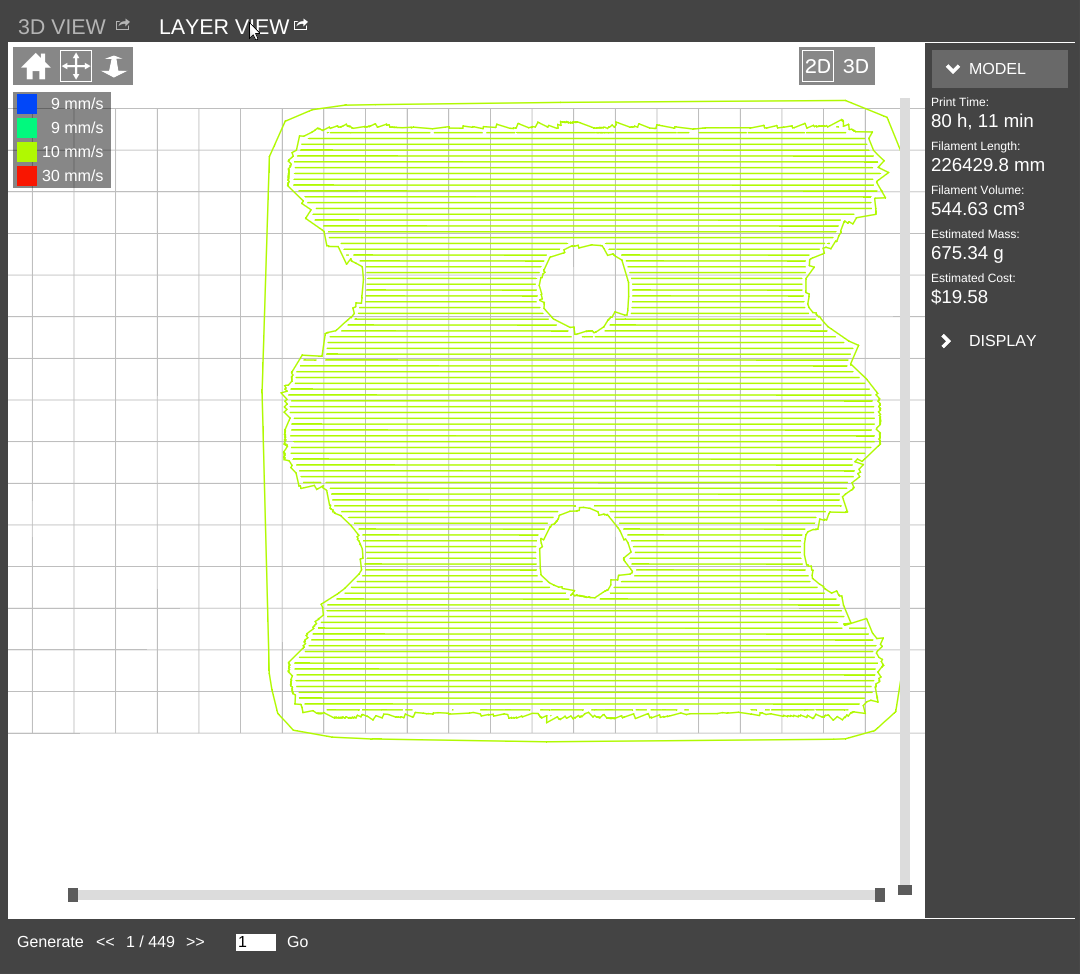Reset view with the home icon
Image resolution: width=1080 pixels, height=974 pixels.
[36, 66]
